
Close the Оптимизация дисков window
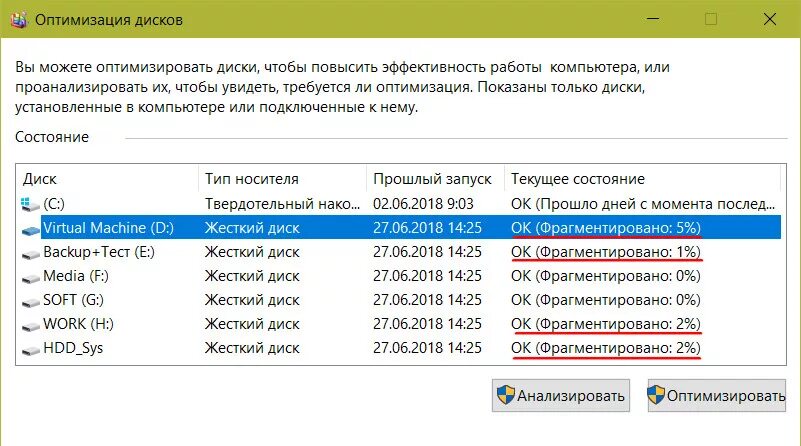pyautogui.click(x=769, y=19)
